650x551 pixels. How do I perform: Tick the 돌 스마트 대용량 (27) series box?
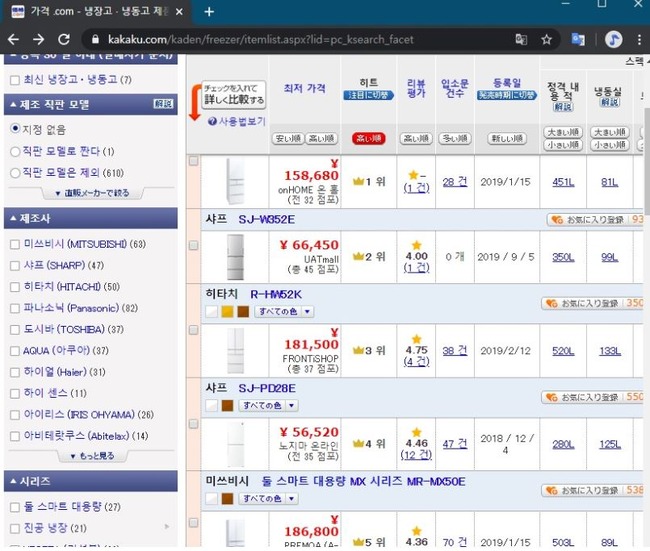pos(15,507)
